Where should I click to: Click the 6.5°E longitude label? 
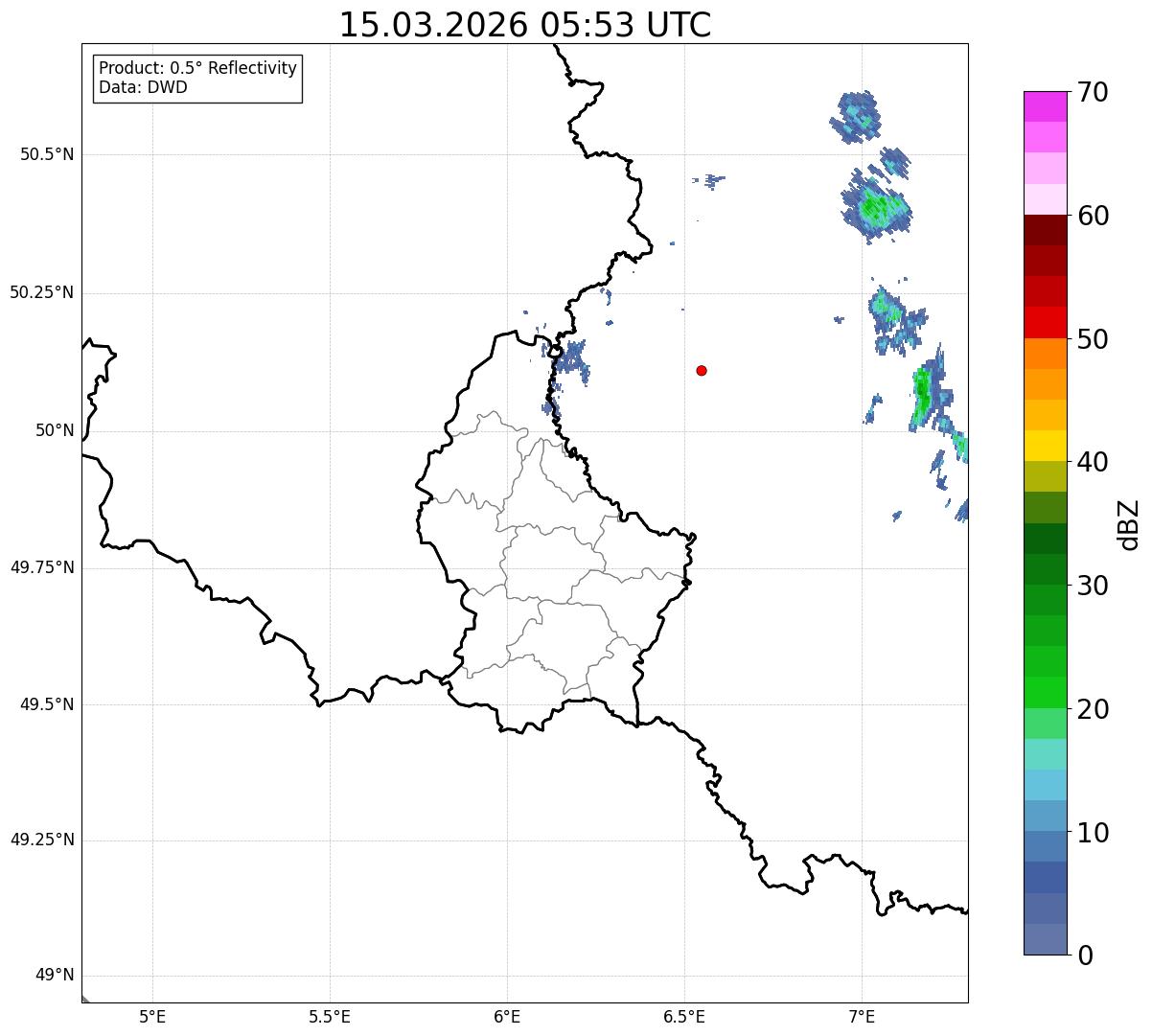pos(684,1016)
